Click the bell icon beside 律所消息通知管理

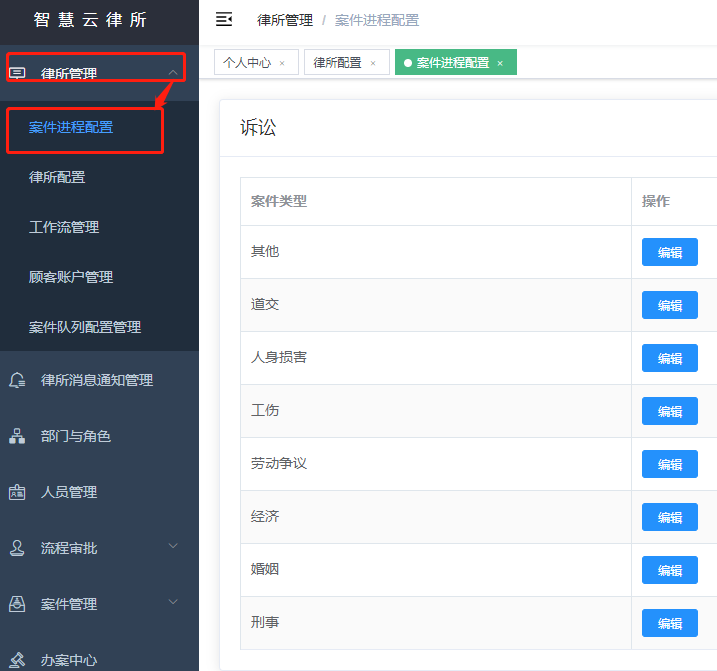coord(17,380)
